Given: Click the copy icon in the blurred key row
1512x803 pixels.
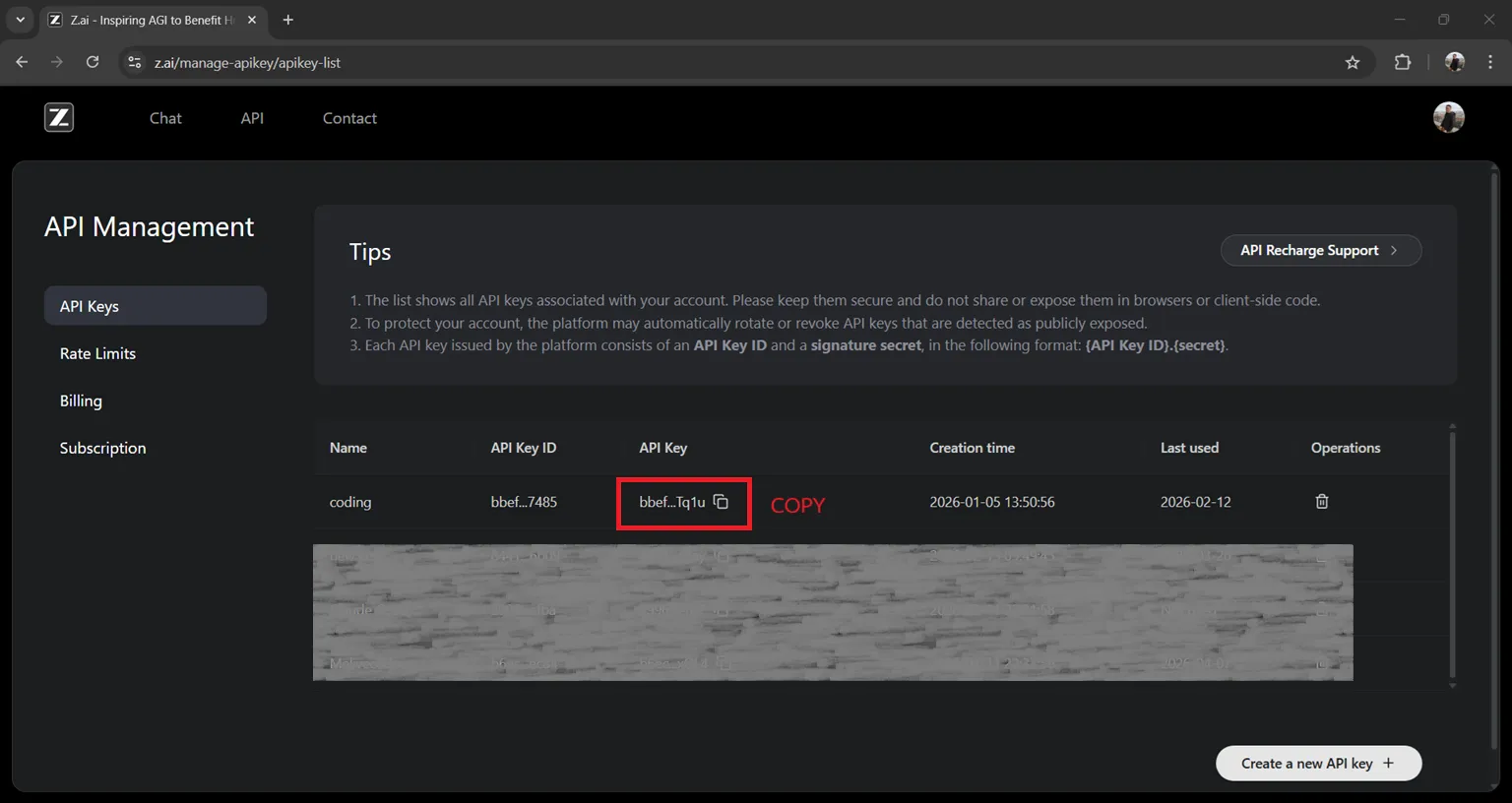Looking at the screenshot, I should click(720, 556).
